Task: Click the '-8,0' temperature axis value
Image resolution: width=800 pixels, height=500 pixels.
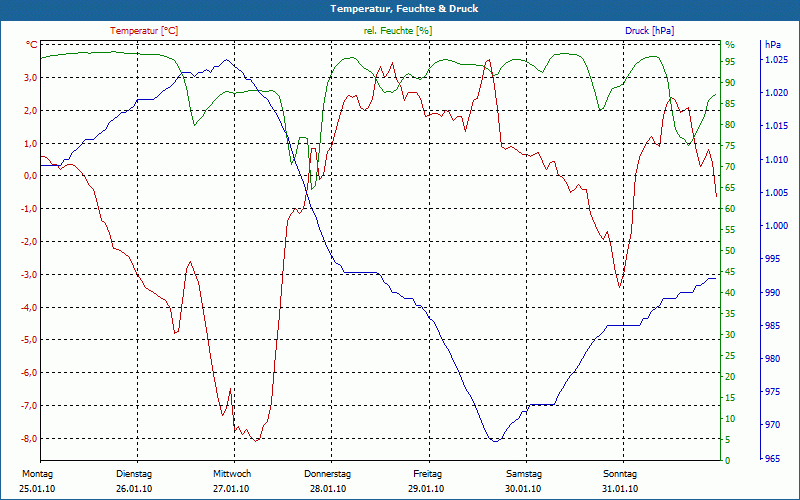Action: coord(29,438)
